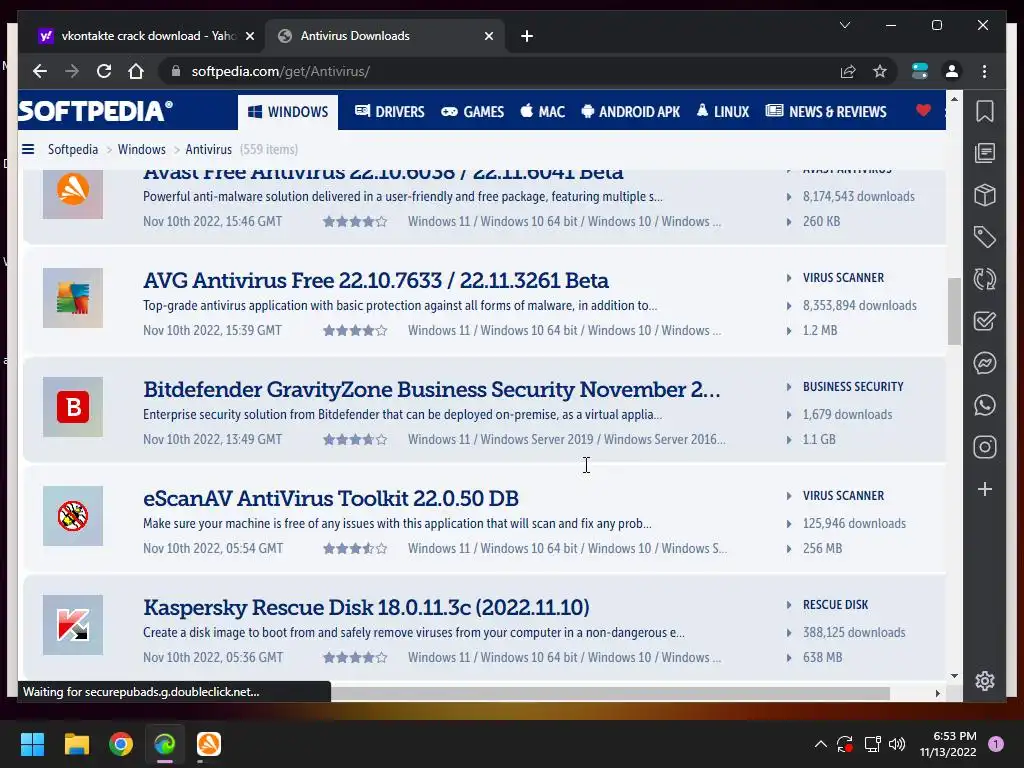Open the sync arrows sidebar icon
Screen dimensions: 1024x768
(985, 279)
